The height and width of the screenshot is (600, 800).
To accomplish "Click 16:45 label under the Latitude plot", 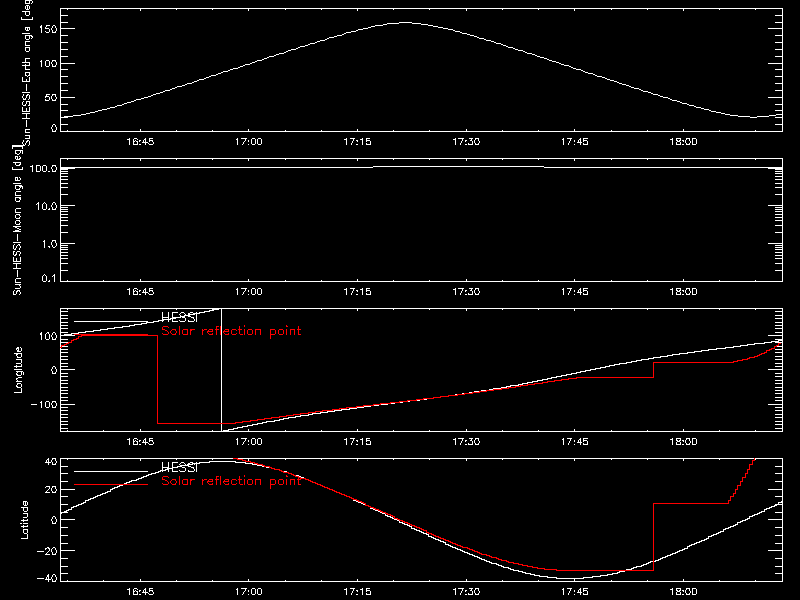I will click(140, 592).
